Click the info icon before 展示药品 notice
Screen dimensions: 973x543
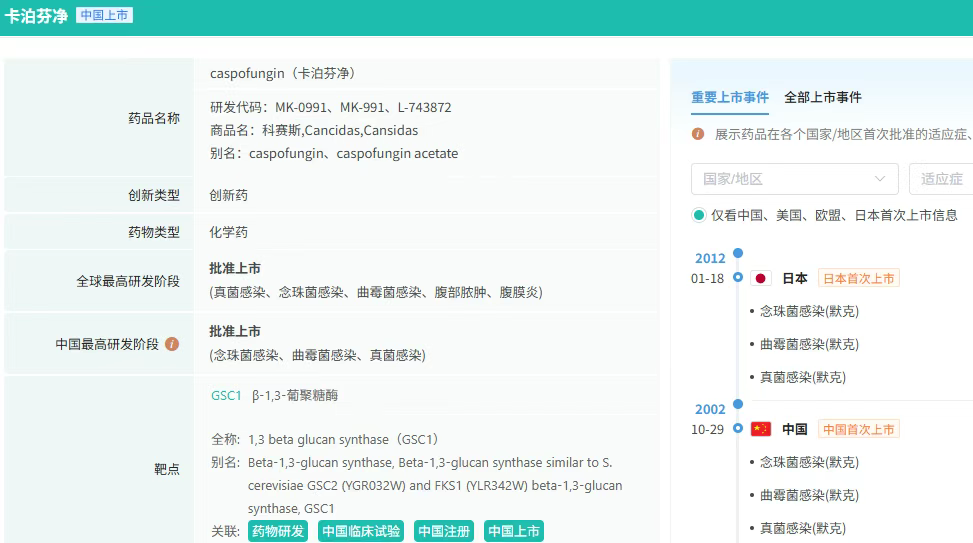698,134
